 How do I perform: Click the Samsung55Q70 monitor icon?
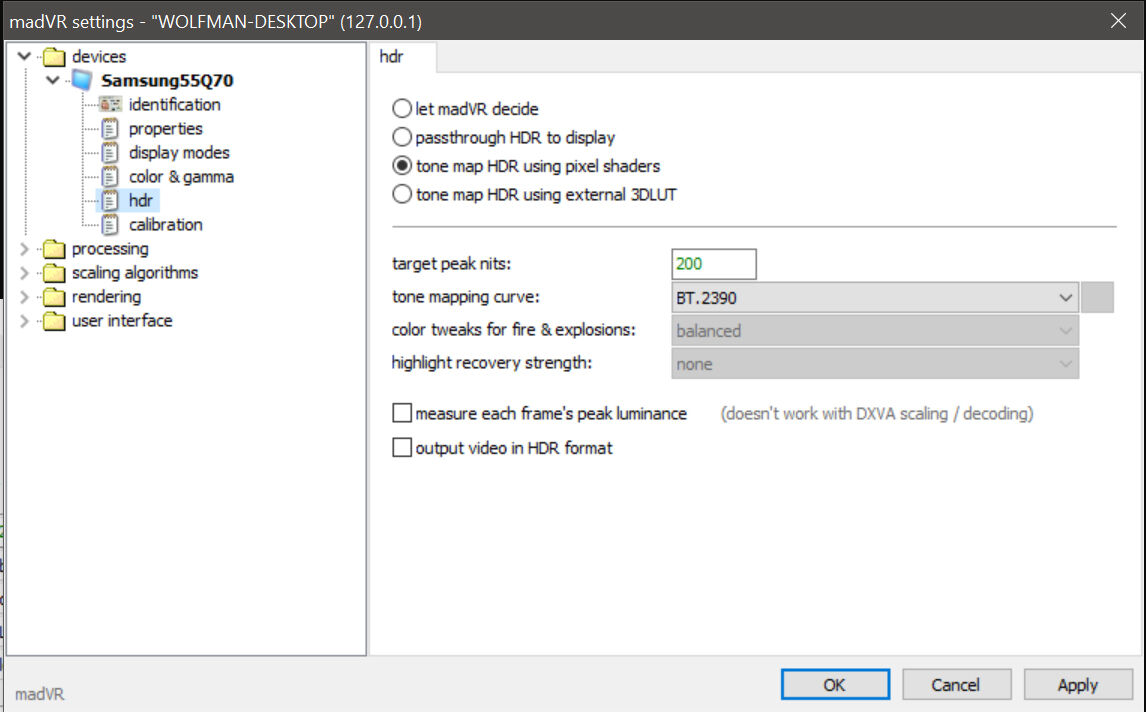click(82, 80)
